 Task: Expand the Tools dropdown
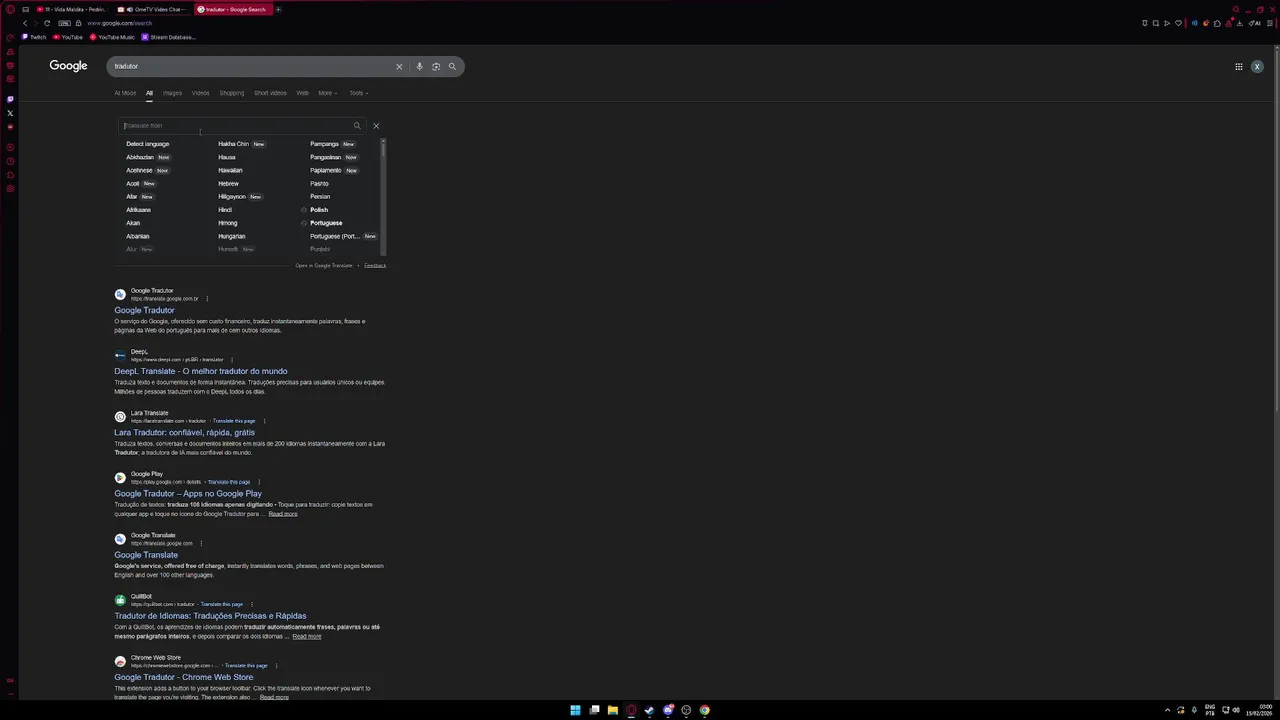click(x=358, y=93)
